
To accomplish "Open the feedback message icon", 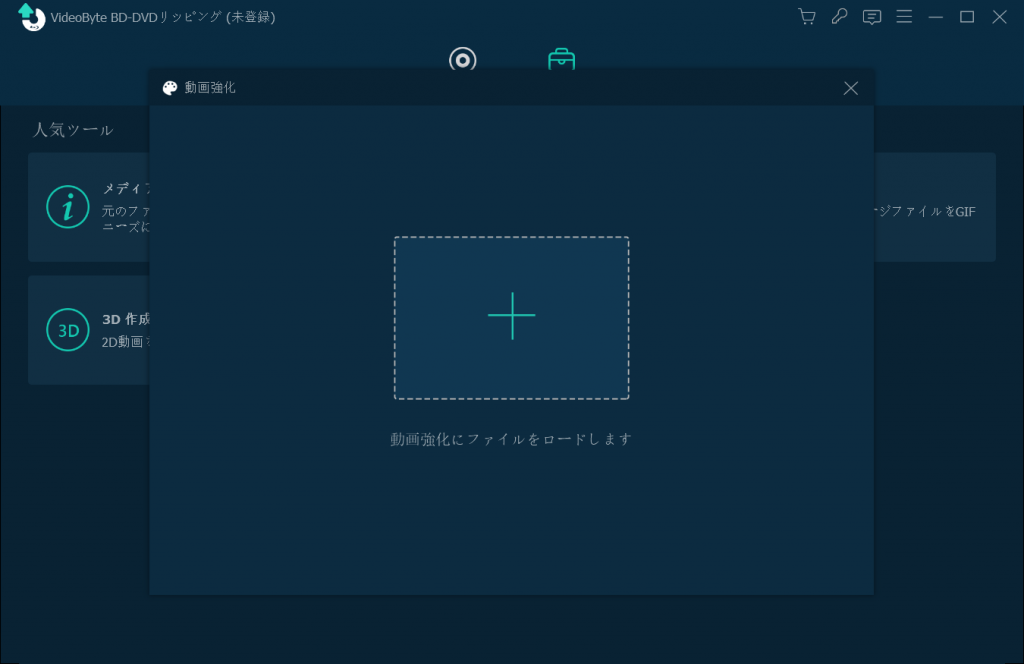I will pos(871,17).
